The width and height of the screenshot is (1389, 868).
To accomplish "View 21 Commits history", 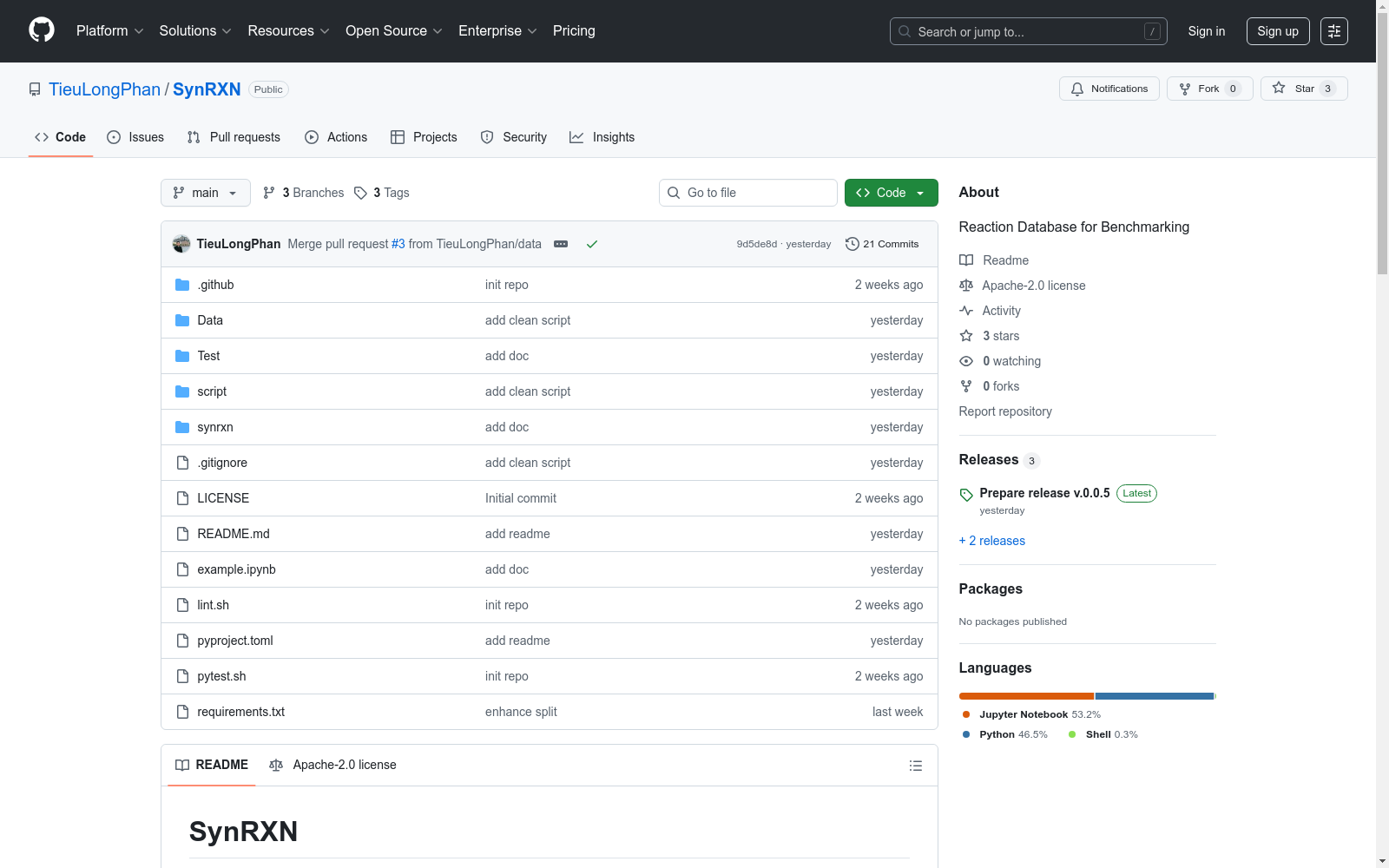I will [882, 244].
